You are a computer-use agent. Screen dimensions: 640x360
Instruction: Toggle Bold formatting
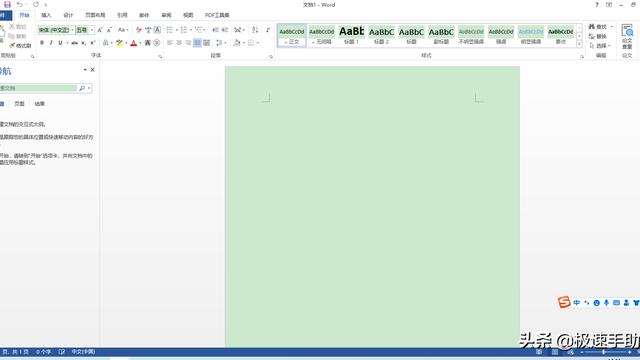42,43
